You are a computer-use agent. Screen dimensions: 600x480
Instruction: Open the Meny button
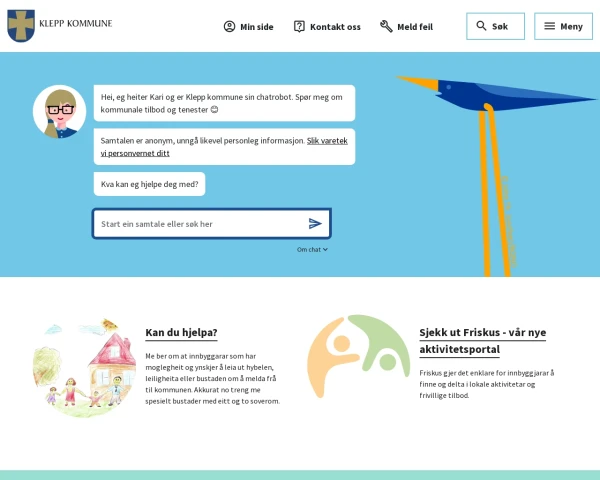(563, 26)
